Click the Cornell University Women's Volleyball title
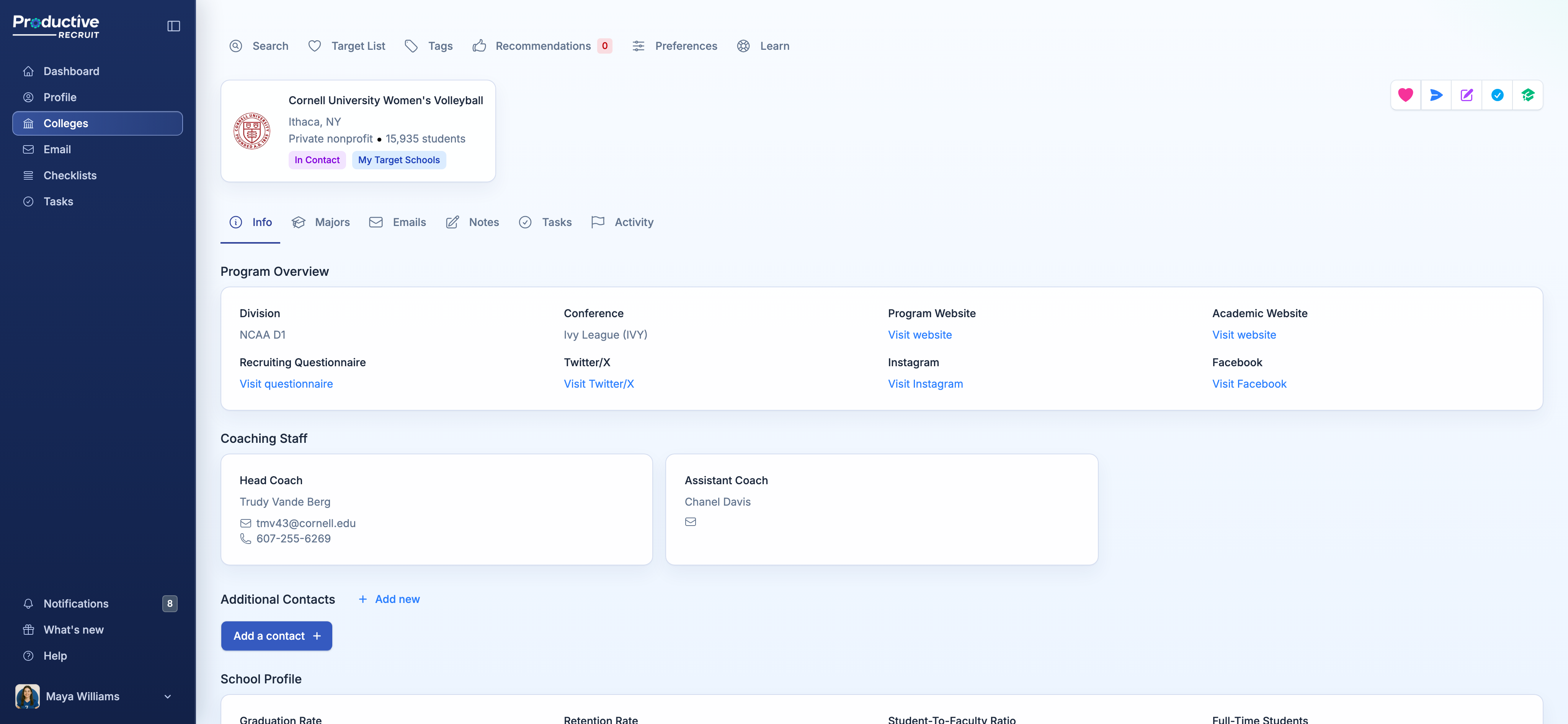This screenshot has width=1568, height=724. coord(386,100)
